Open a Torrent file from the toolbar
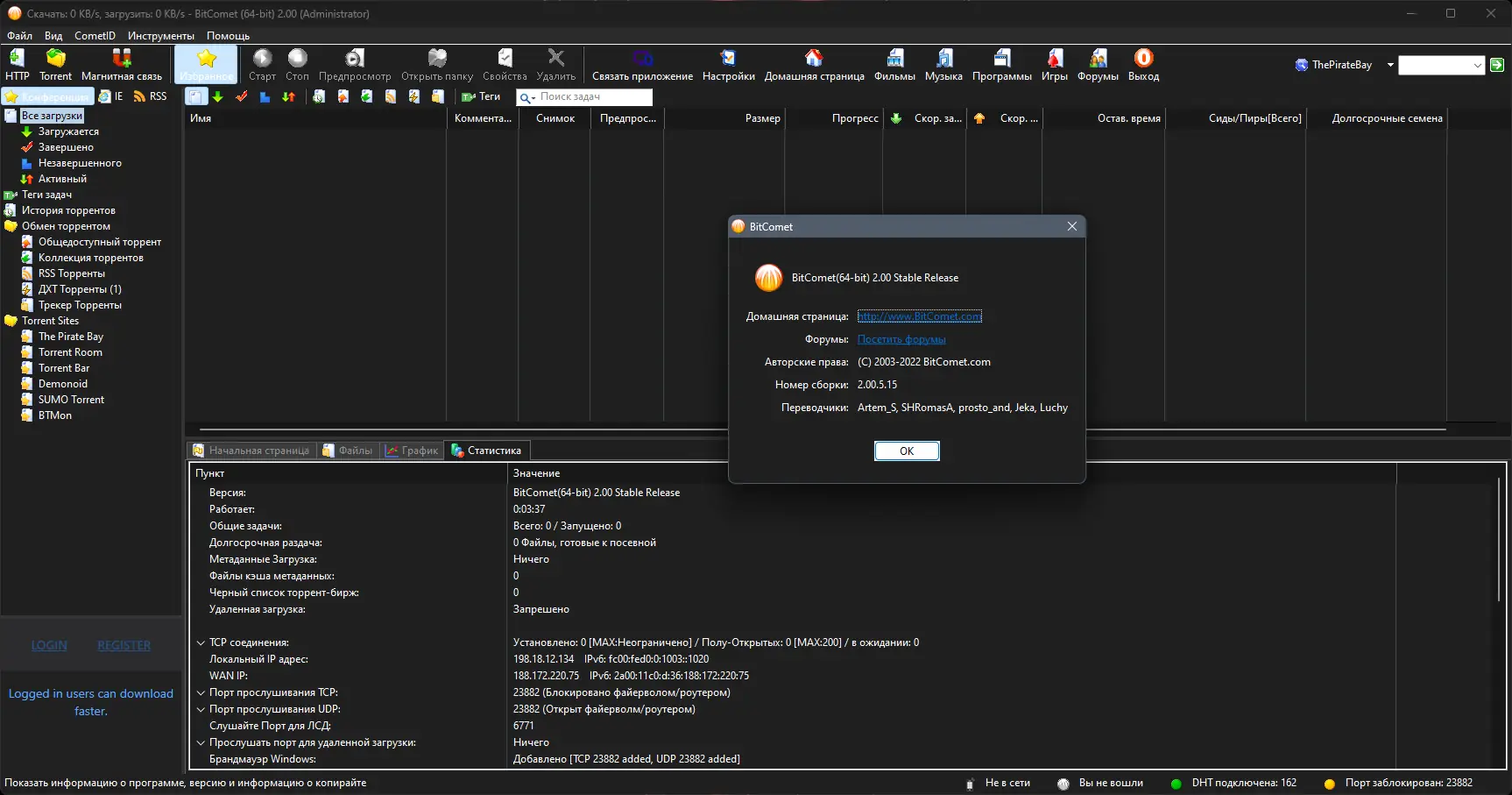 [x=55, y=65]
